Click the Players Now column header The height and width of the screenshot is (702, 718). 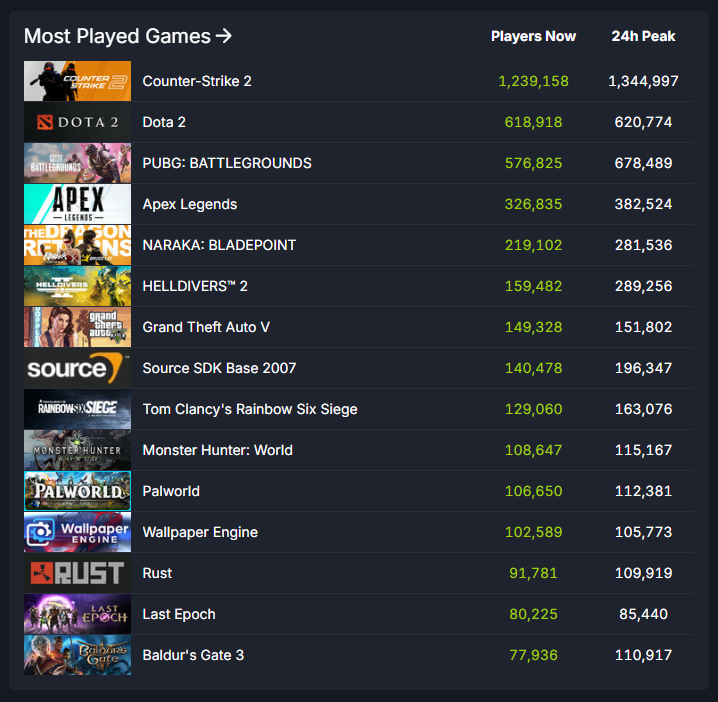click(x=533, y=36)
